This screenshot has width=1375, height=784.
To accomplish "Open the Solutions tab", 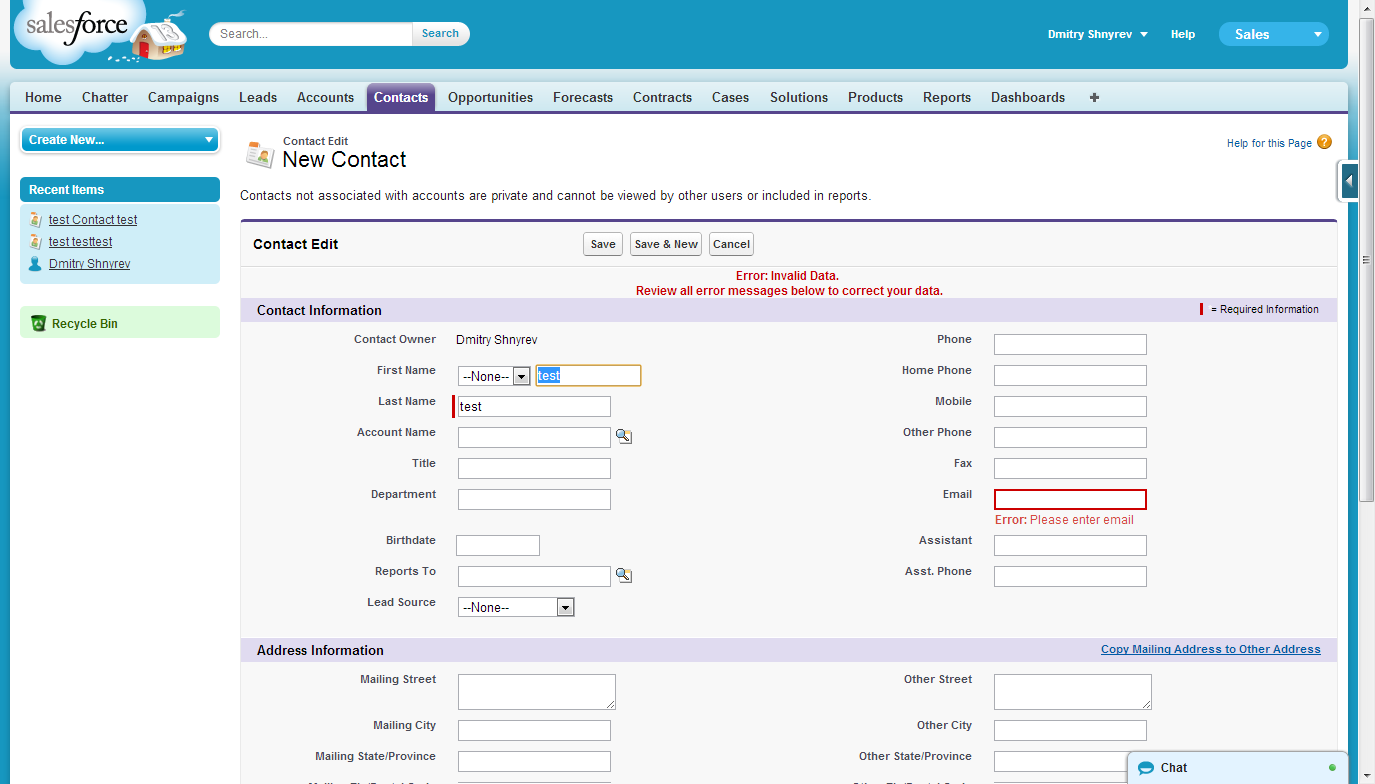I will (x=799, y=97).
